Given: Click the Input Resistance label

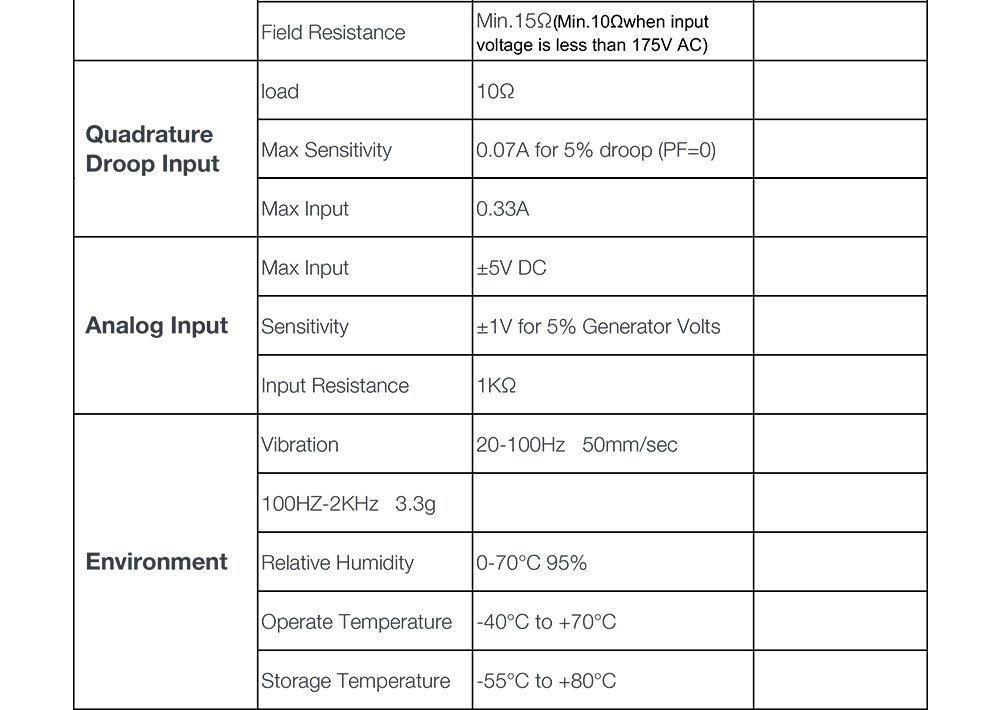Looking at the screenshot, I should coord(335,385).
